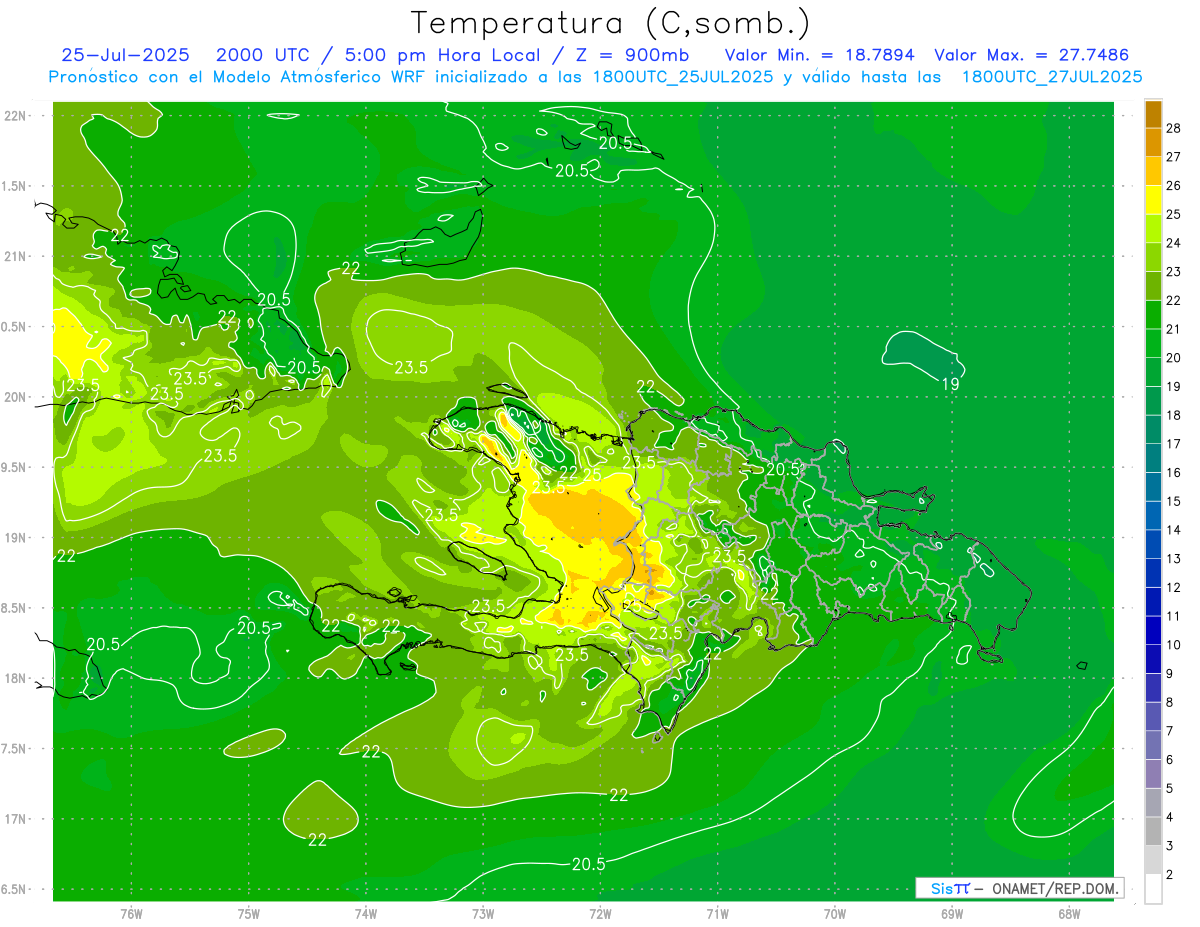Viewport: 1200px width, 927px height.
Task: Click the 22N latitude axis label
Action: coord(16,115)
